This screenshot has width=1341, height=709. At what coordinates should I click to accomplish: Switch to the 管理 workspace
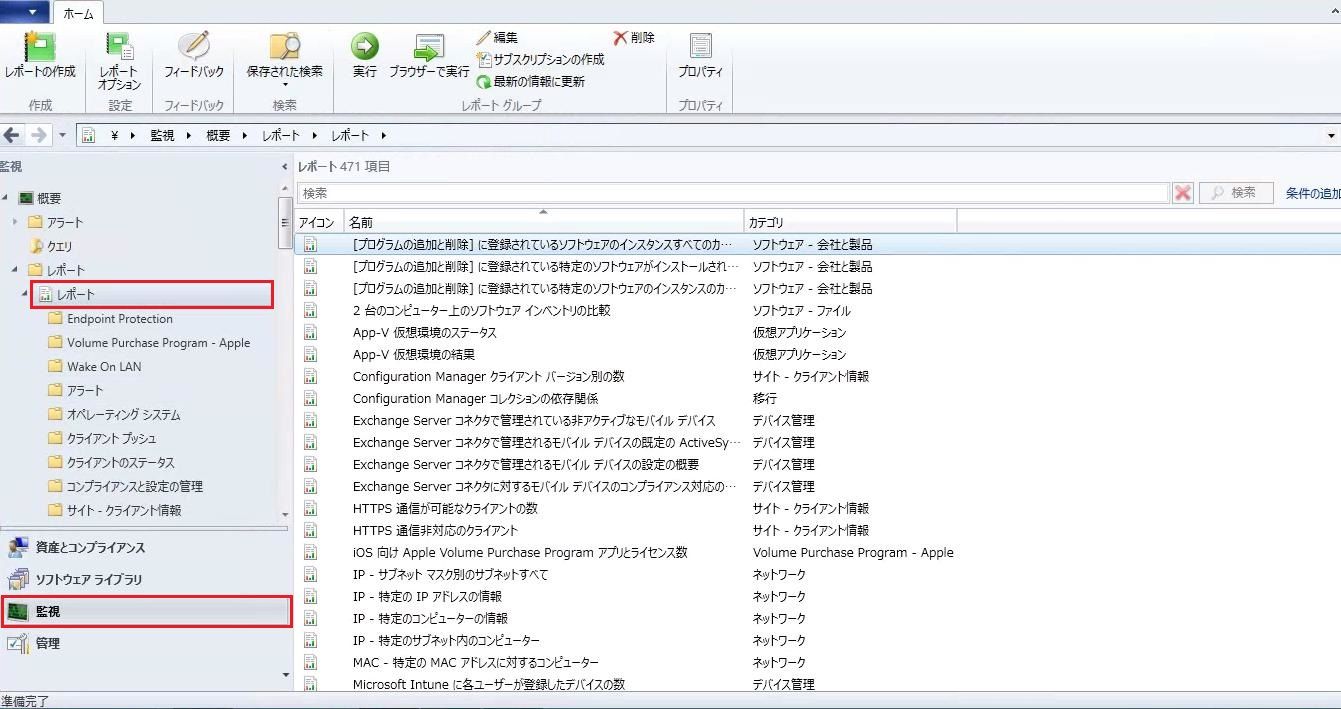point(146,643)
